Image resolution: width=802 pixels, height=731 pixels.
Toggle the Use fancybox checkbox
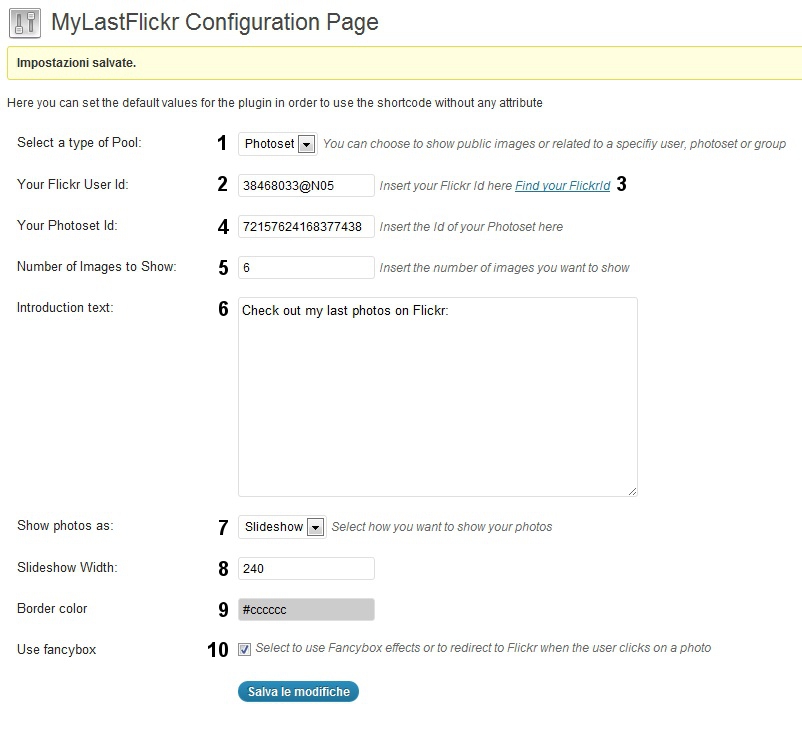pos(244,649)
